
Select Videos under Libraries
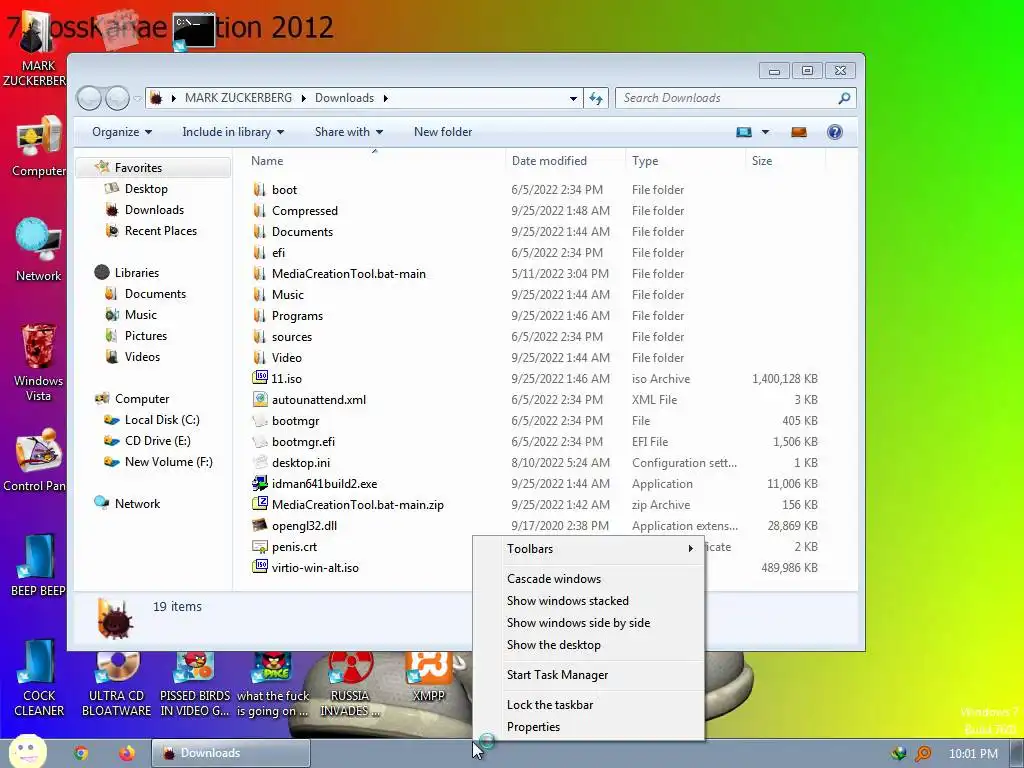coord(142,357)
